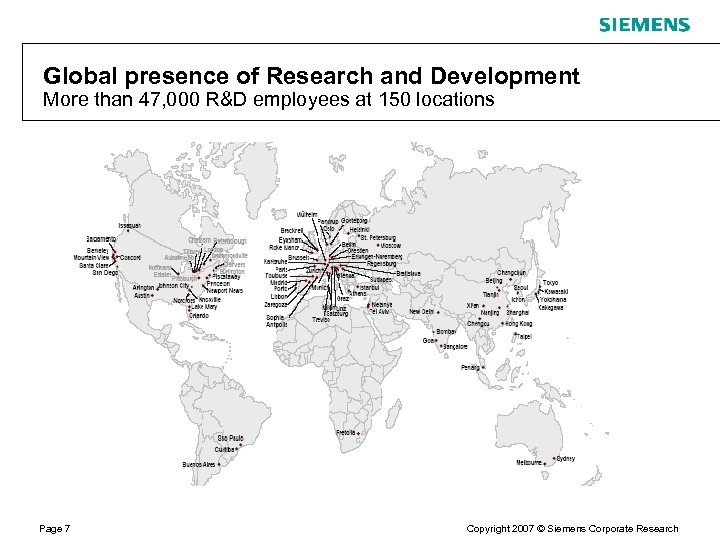
Task: Click the 'Johnson City' map label
Action: tap(174, 286)
